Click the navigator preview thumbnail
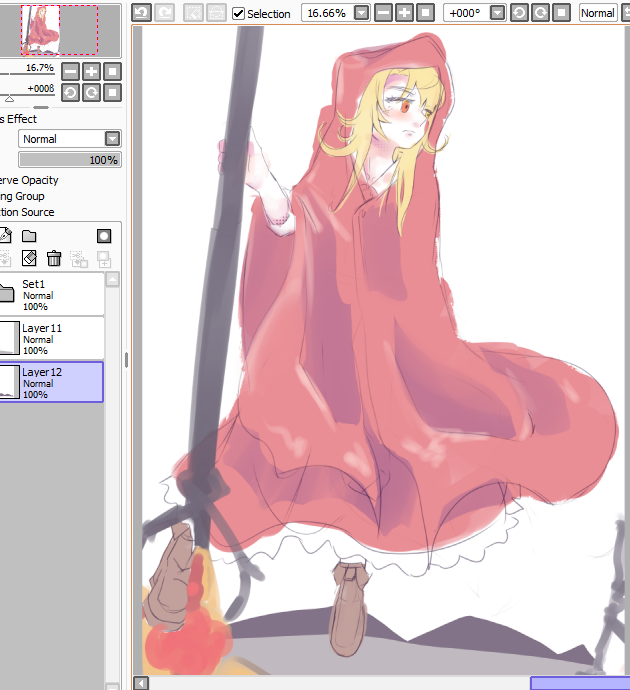Screen dimensions: 630x690 pos(60,30)
